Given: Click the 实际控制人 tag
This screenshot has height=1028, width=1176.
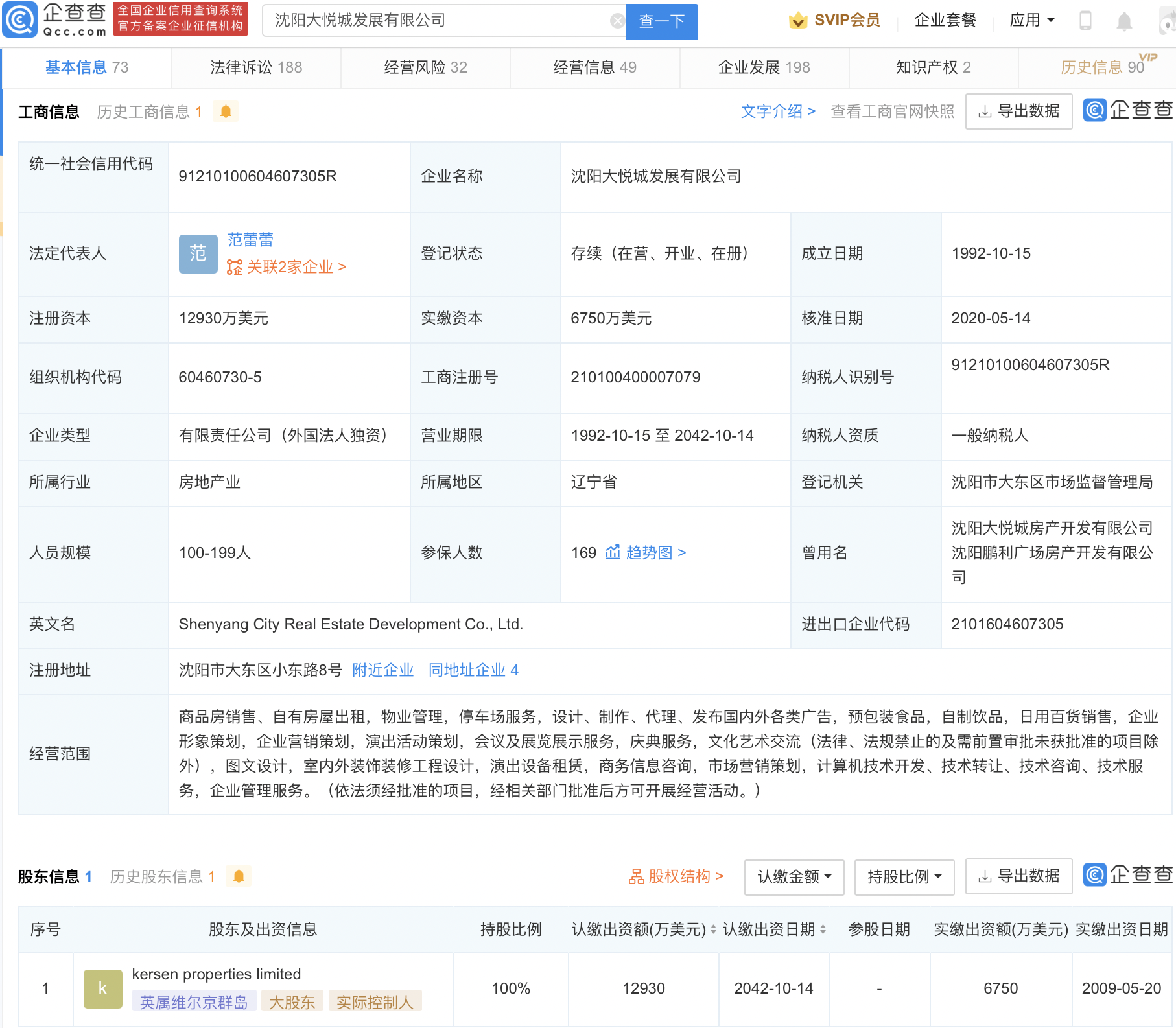Looking at the screenshot, I should coord(375,1002).
